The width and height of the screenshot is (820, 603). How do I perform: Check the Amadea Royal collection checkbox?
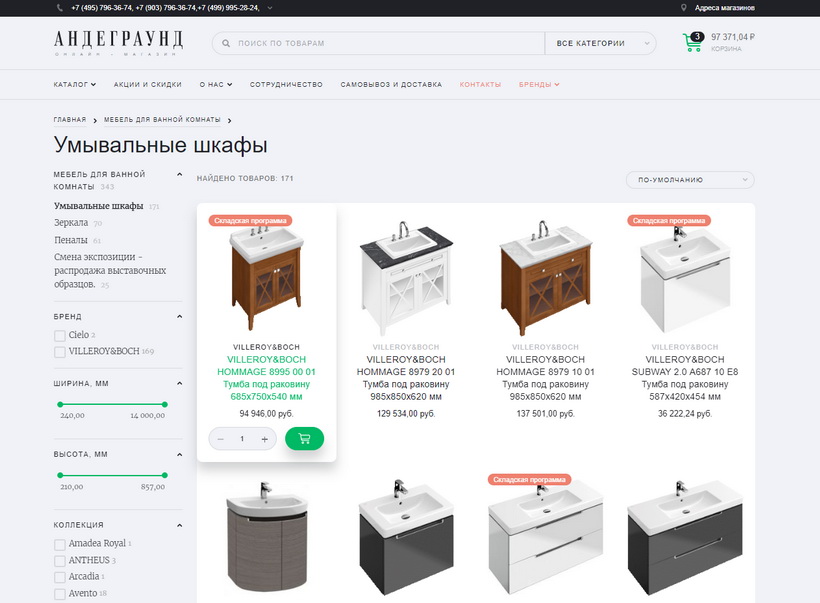(60, 544)
